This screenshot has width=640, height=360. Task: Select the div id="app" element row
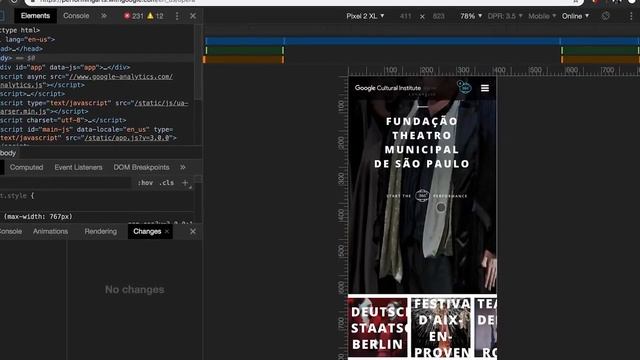point(65,67)
